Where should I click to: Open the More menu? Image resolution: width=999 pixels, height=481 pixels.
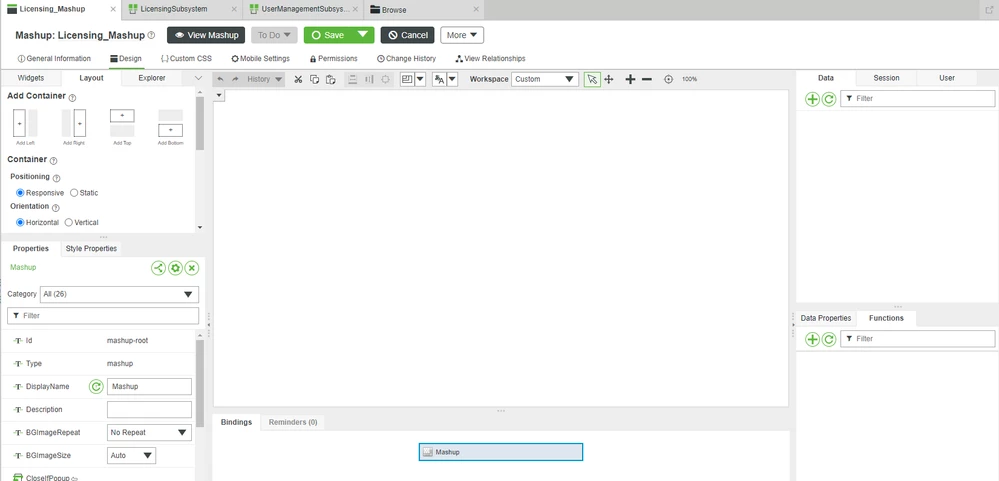[x=462, y=35]
